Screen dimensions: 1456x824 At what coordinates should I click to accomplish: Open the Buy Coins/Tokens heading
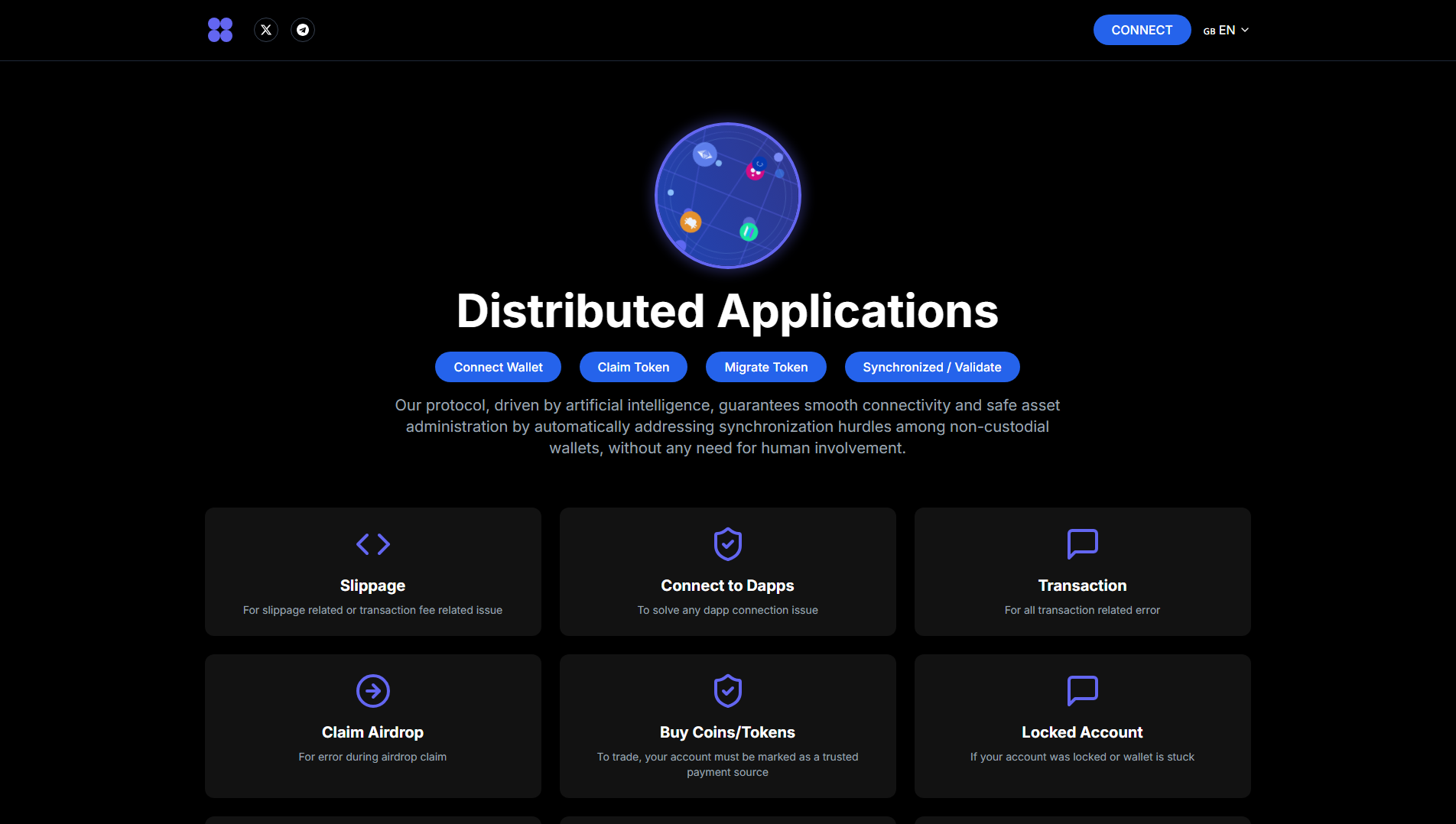(728, 732)
